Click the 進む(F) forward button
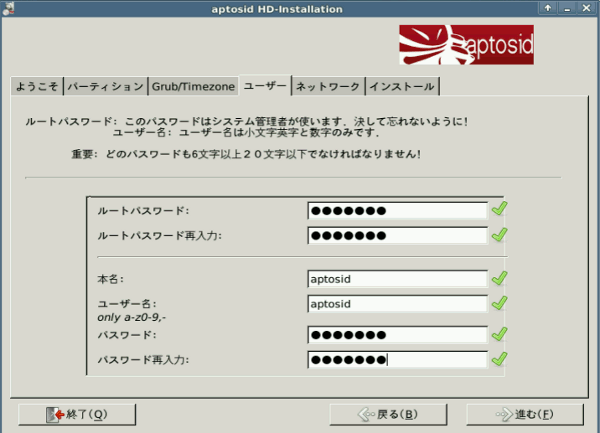 pyautogui.click(x=523, y=413)
